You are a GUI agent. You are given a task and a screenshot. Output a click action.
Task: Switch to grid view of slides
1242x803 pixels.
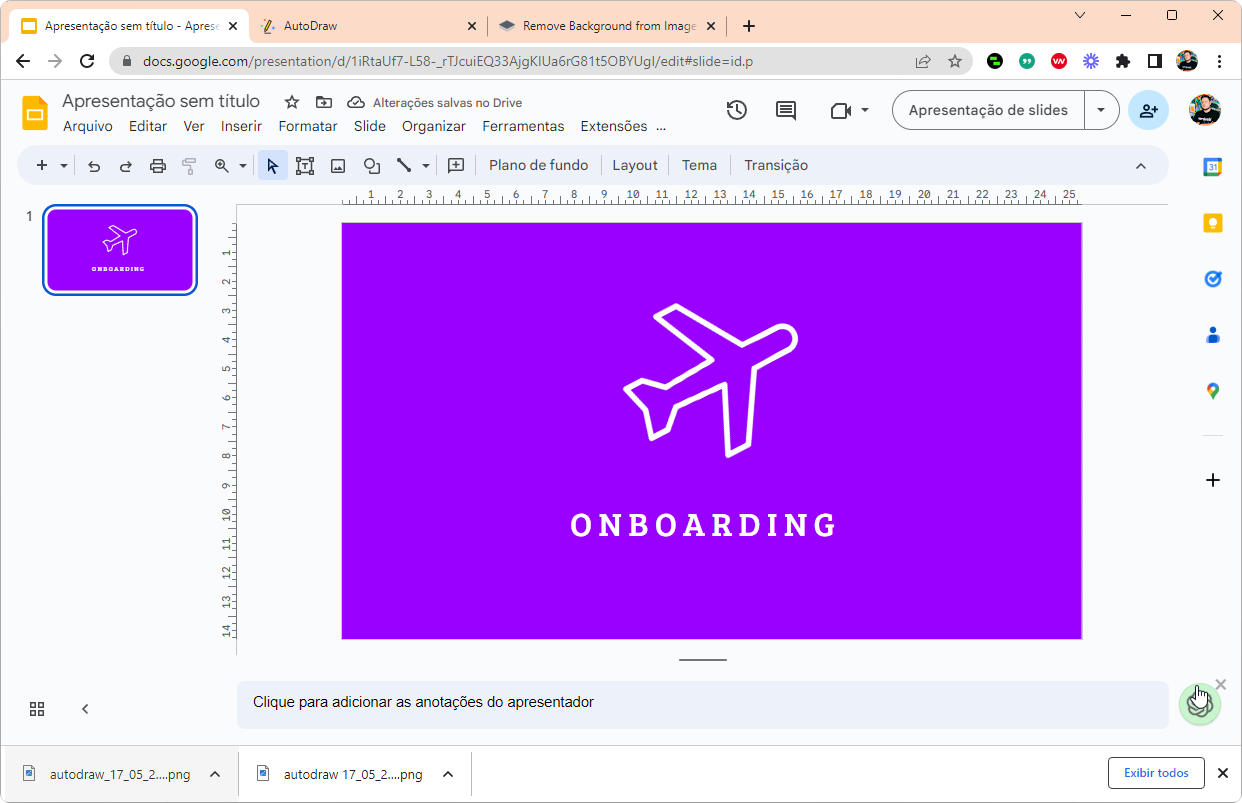[x=37, y=709]
